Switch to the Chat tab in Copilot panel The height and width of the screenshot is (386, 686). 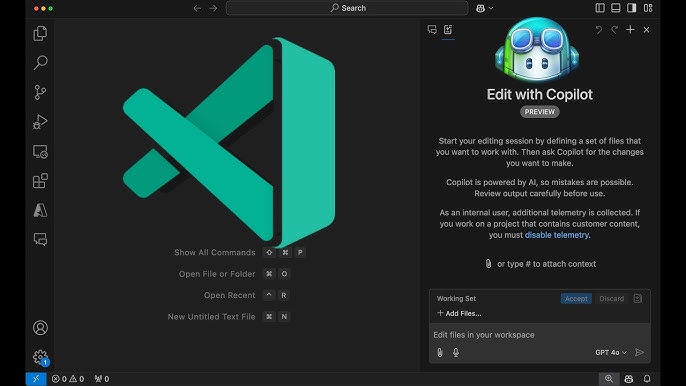pyautogui.click(x=432, y=29)
